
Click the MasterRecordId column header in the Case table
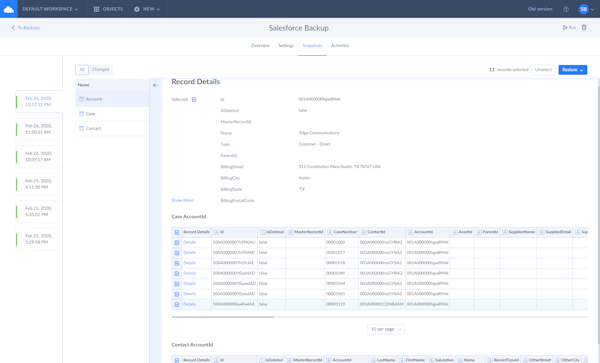click(305, 232)
